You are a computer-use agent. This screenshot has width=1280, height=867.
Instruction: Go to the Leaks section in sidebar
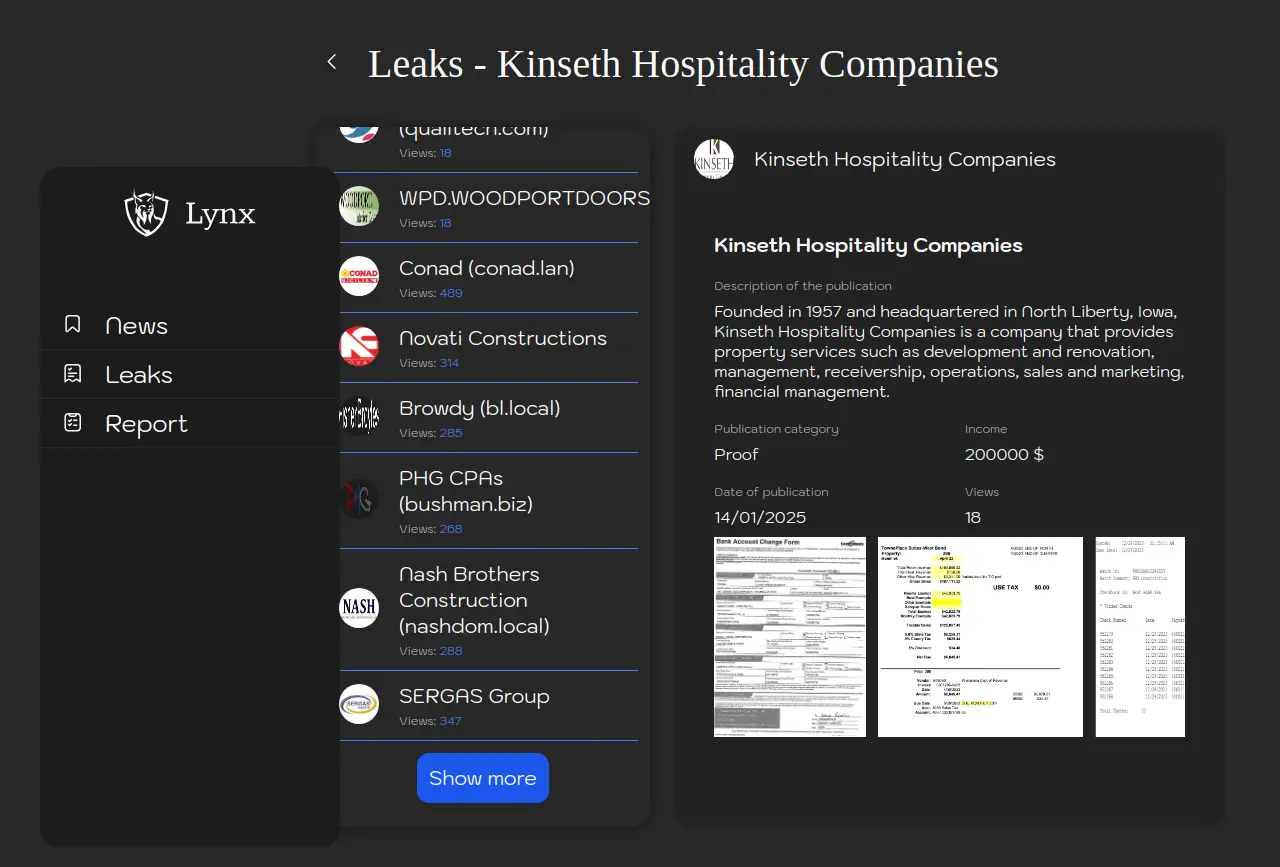(x=139, y=375)
